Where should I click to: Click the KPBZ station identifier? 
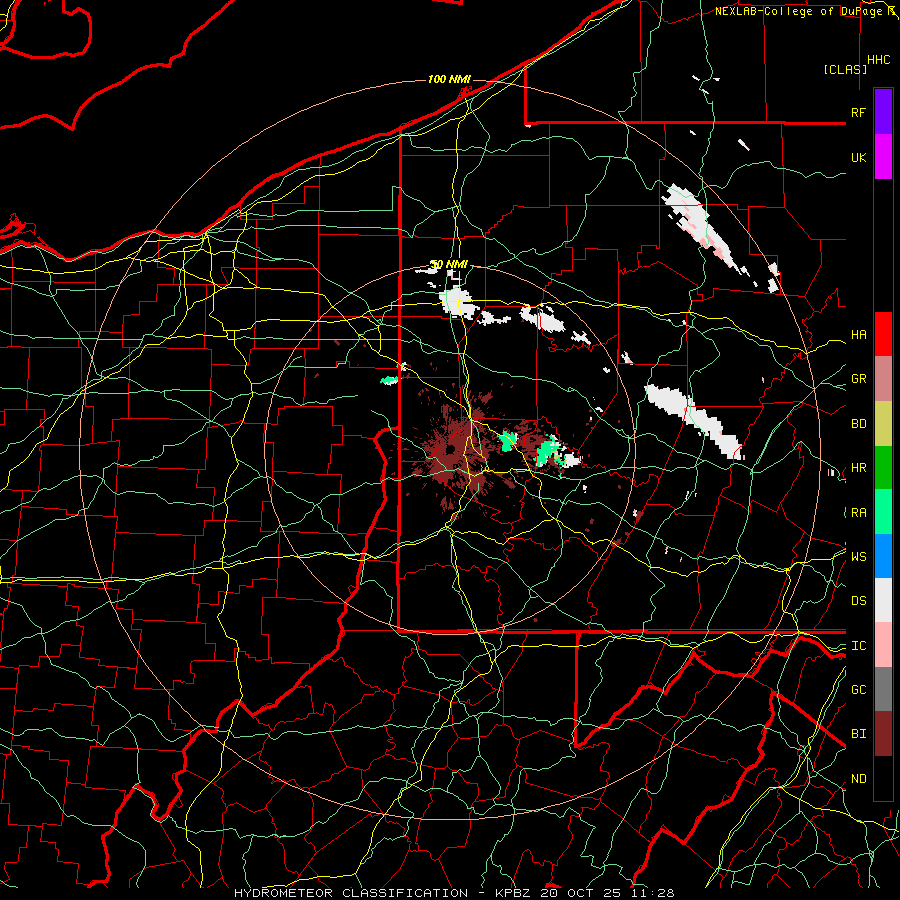click(513, 893)
